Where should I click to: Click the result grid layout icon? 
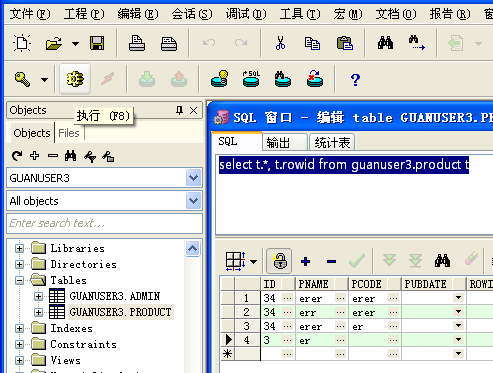pyautogui.click(x=236, y=261)
